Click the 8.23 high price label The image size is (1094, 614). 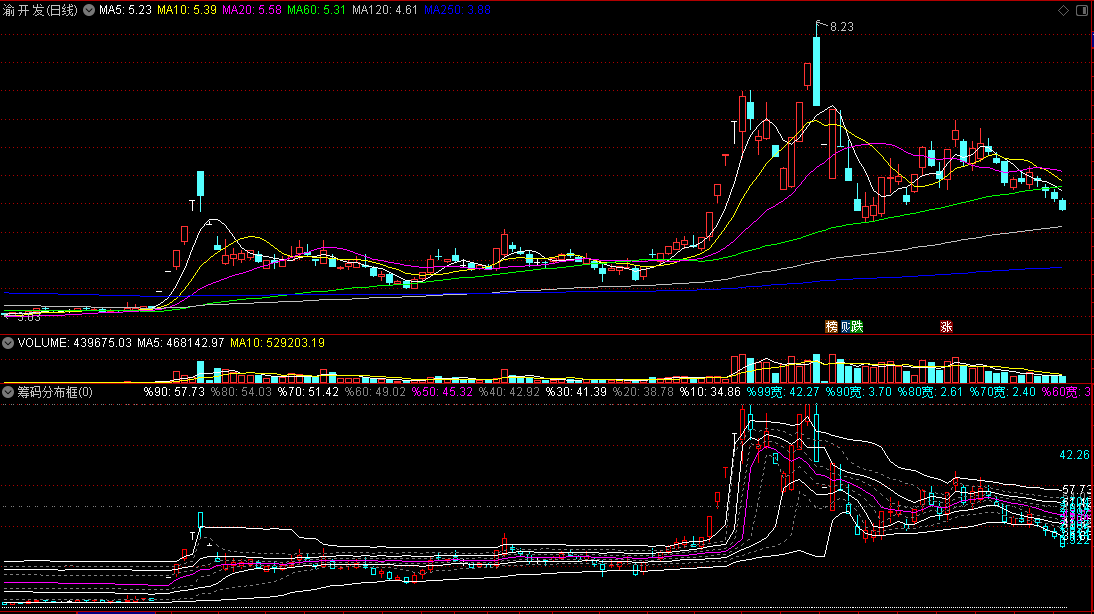(841, 27)
